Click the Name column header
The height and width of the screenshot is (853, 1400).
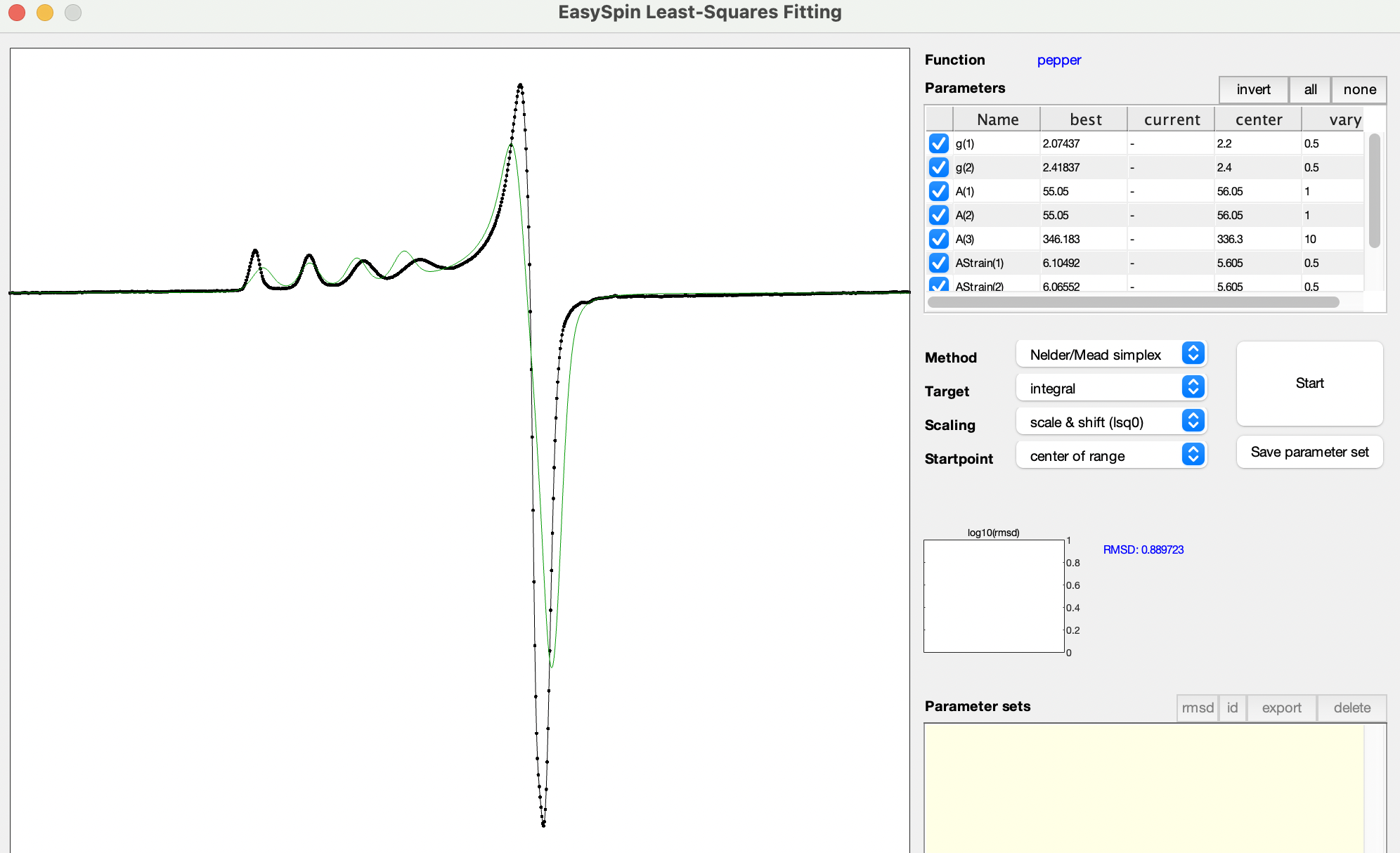click(x=997, y=119)
